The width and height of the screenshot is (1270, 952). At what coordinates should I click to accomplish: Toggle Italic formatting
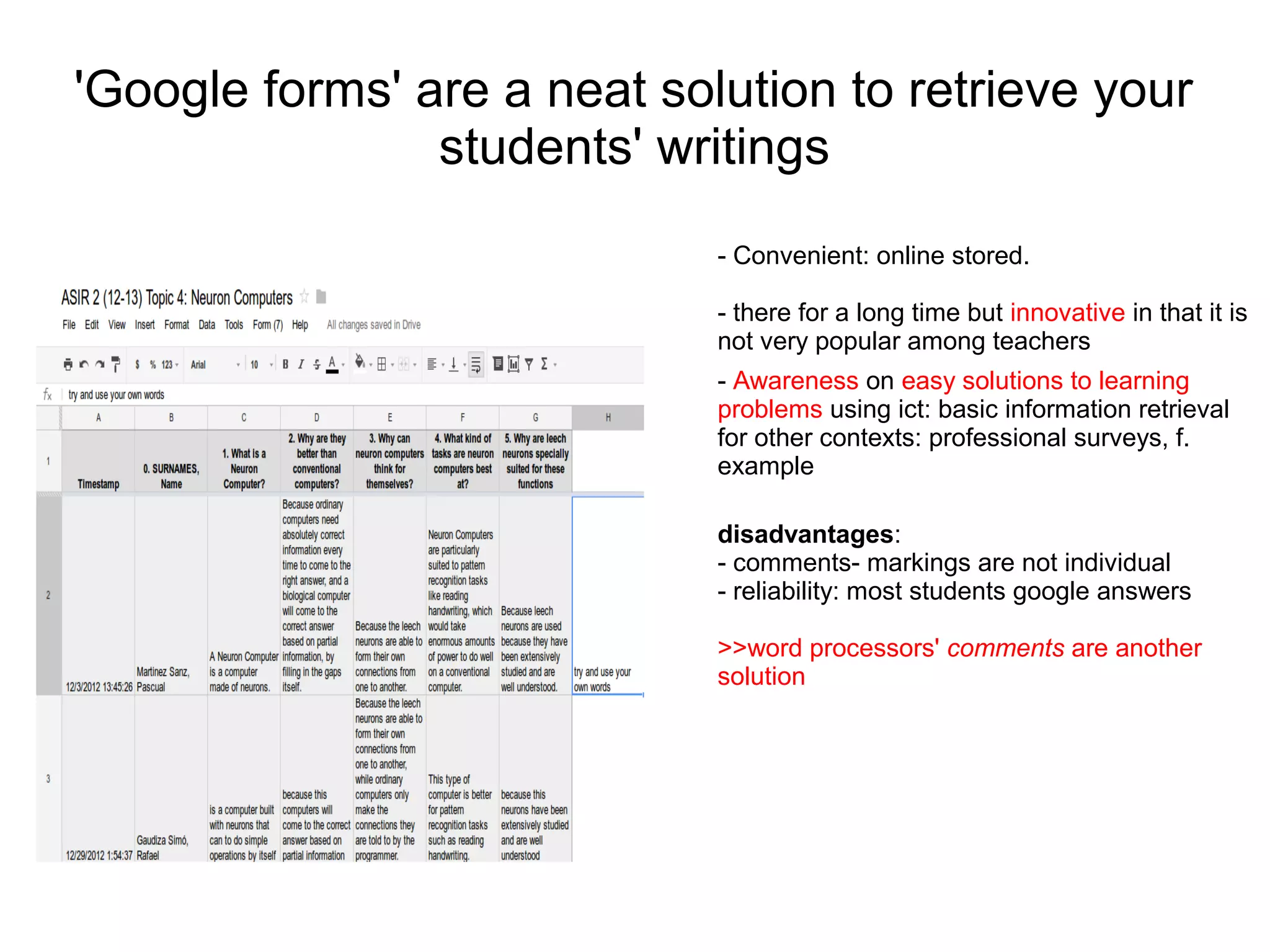[301, 365]
